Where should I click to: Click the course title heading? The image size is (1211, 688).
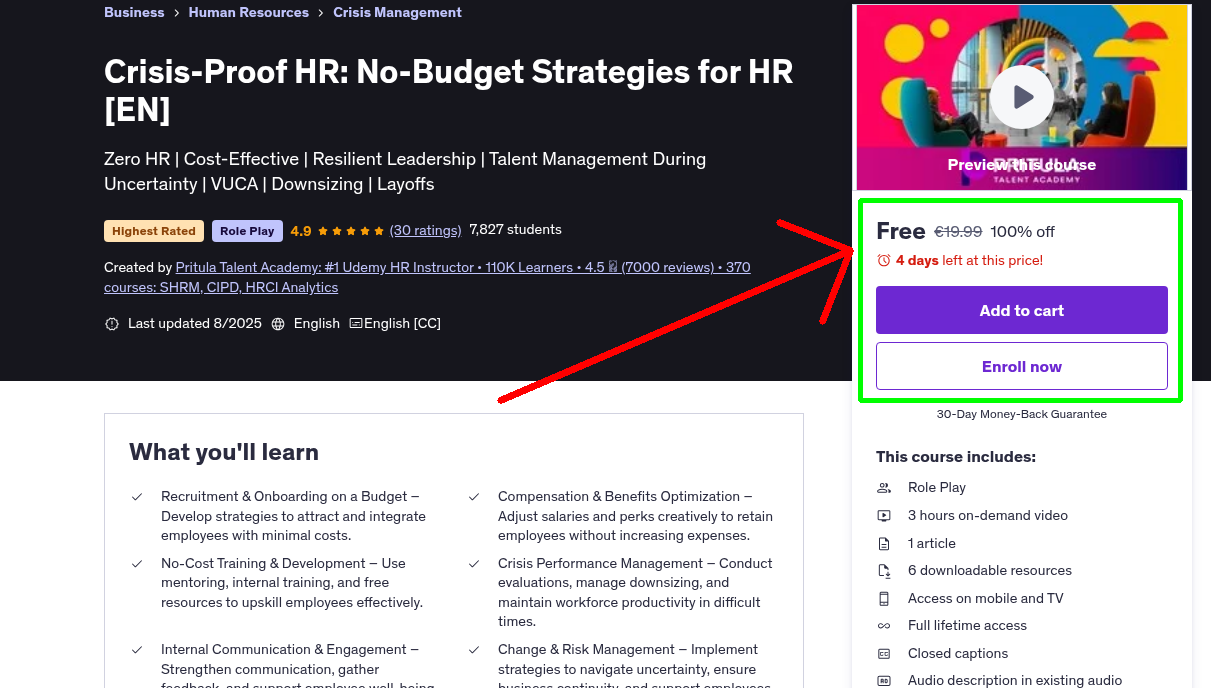pyautogui.click(x=449, y=90)
